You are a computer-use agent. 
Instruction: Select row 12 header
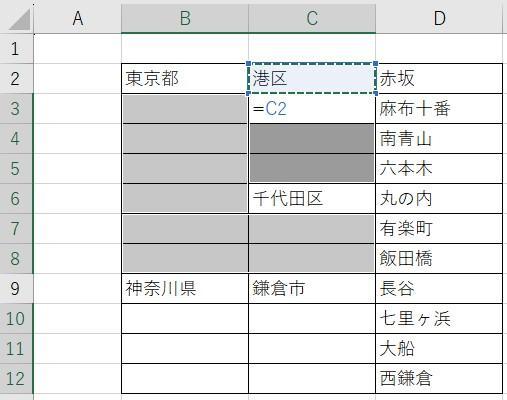point(16,378)
